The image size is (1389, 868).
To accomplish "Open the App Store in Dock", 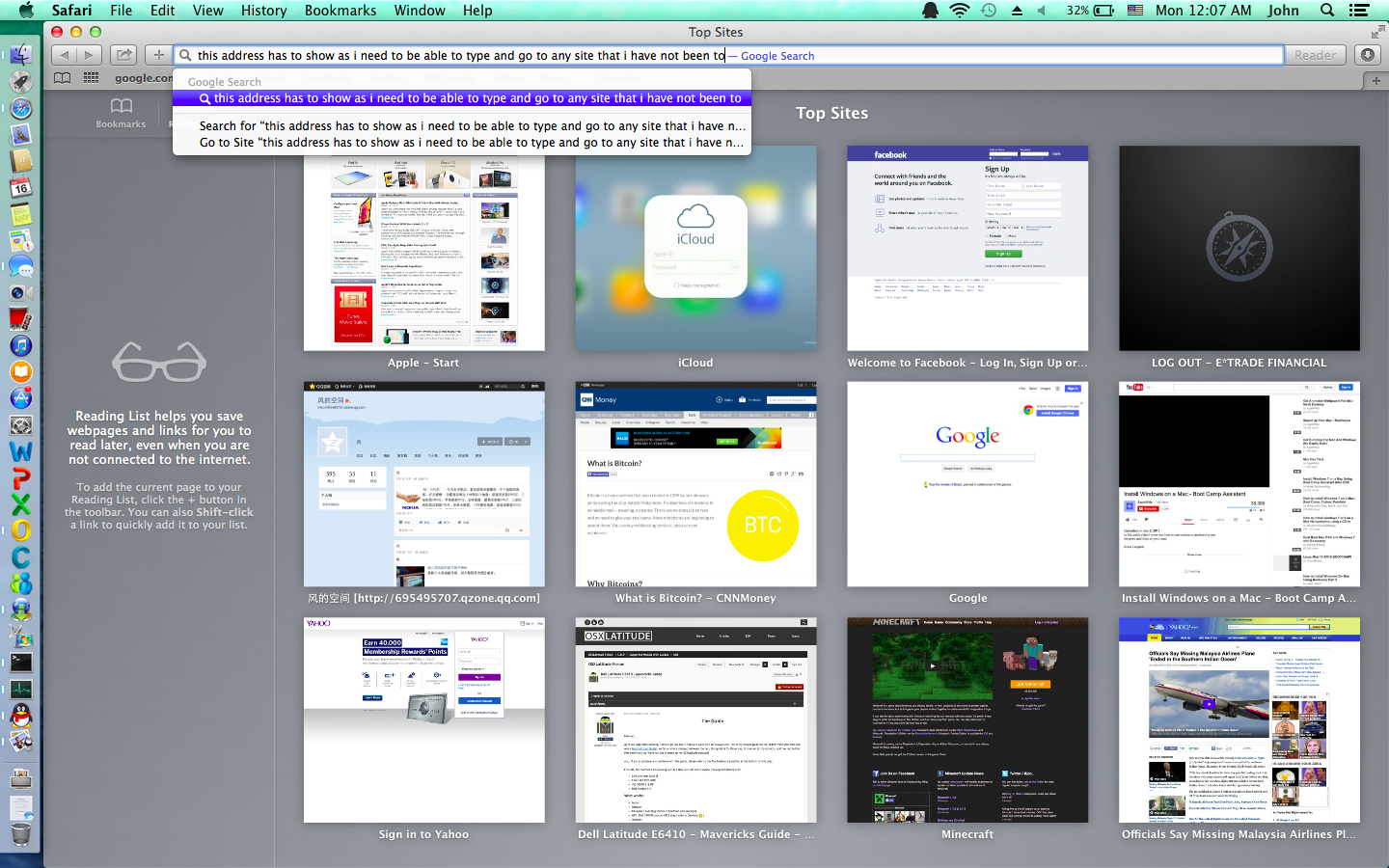I will (20, 398).
